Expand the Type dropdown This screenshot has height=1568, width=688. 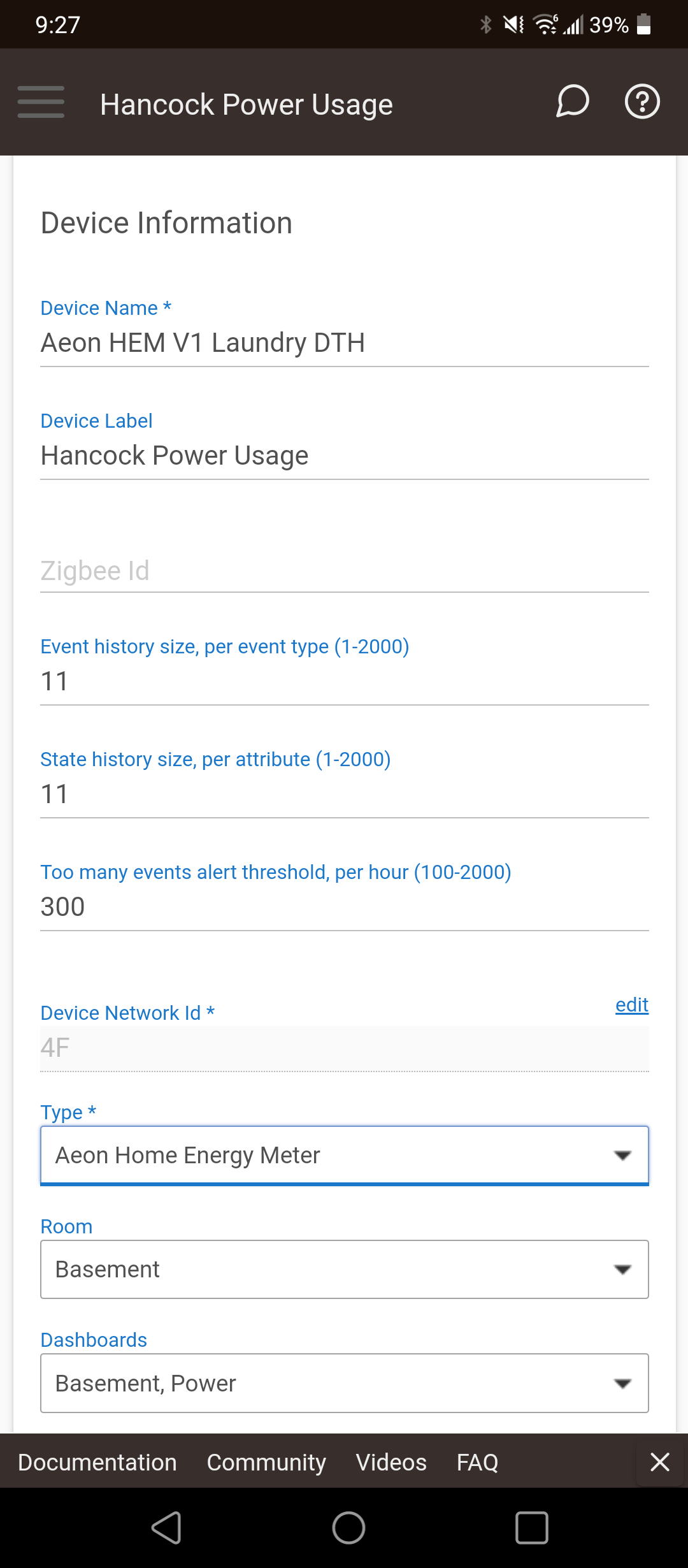click(345, 1155)
